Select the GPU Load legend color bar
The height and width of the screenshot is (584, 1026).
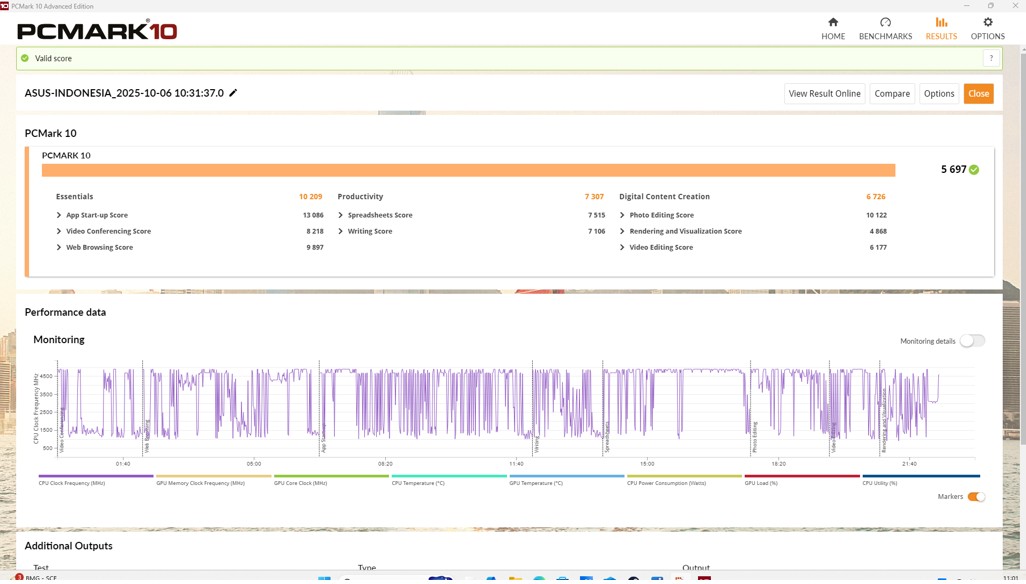tap(802, 476)
